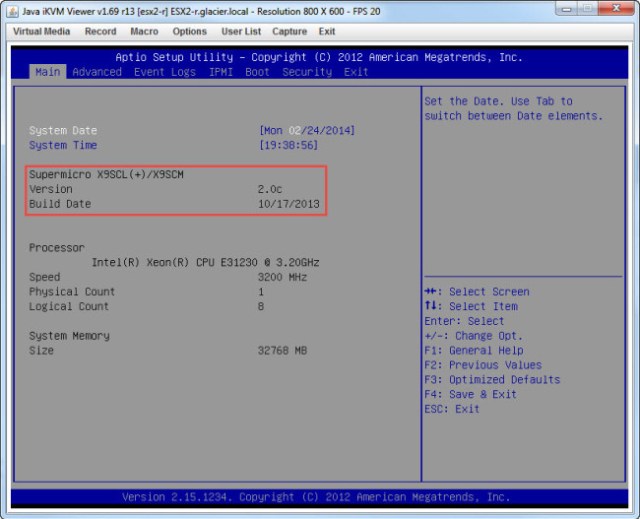Switch to the Boot tab
The width and height of the screenshot is (640, 519).
257,72
